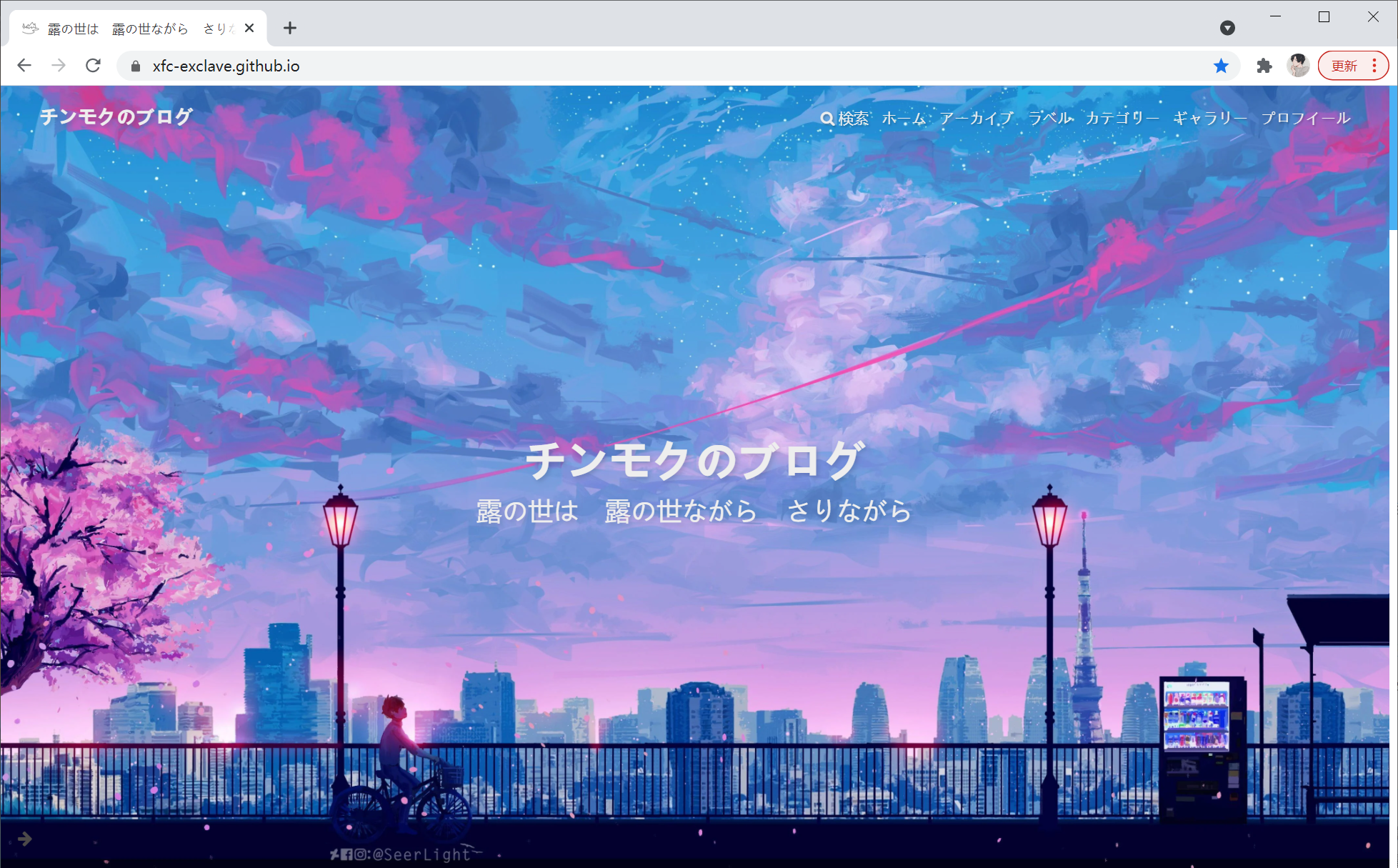The image size is (1398, 868).
Task: Reload the page with refresh icon
Action: (93, 66)
